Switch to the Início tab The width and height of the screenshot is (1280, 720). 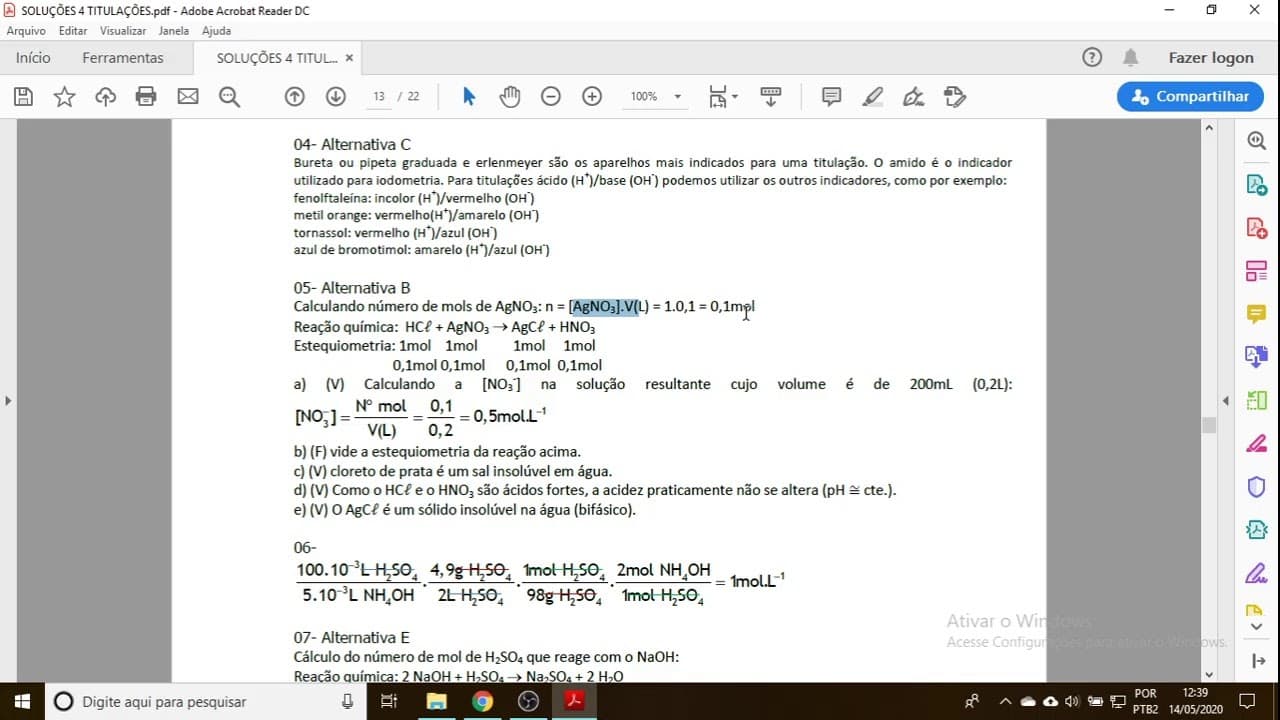[x=33, y=58]
